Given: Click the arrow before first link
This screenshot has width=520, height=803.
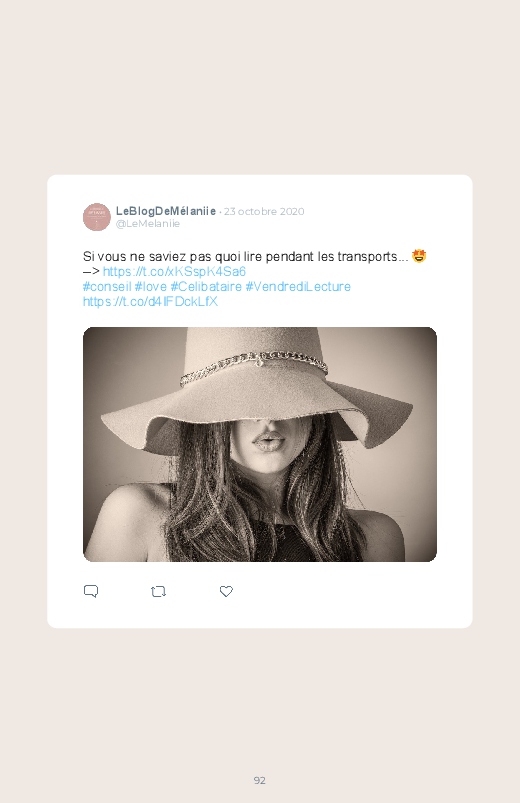Looking at the screenshot, I should 91,271.
